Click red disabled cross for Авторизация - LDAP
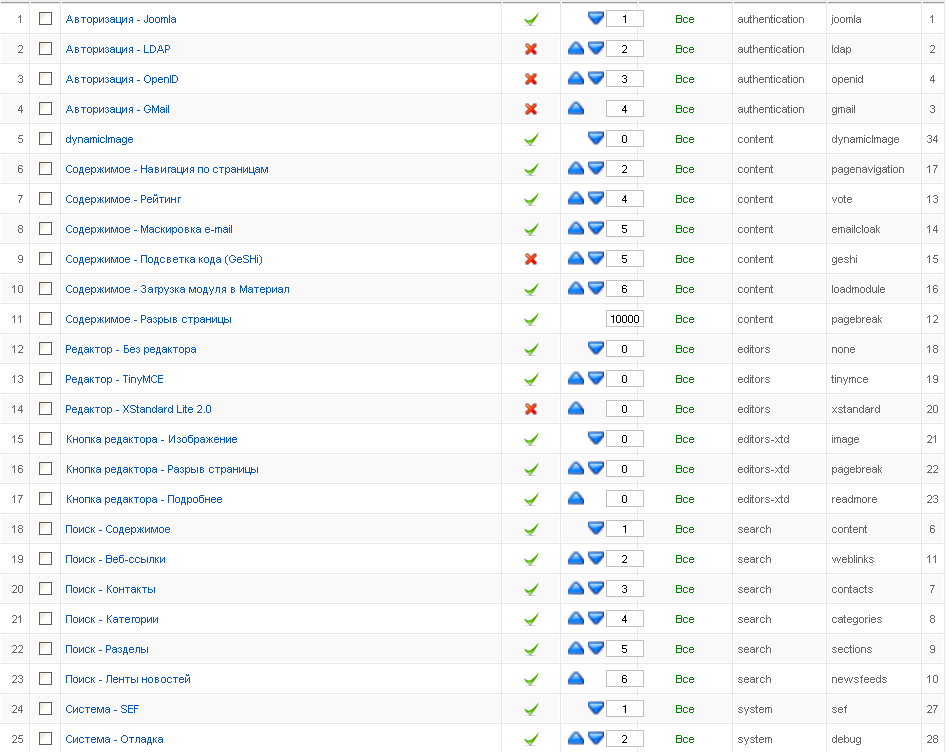 pos(531,49)
